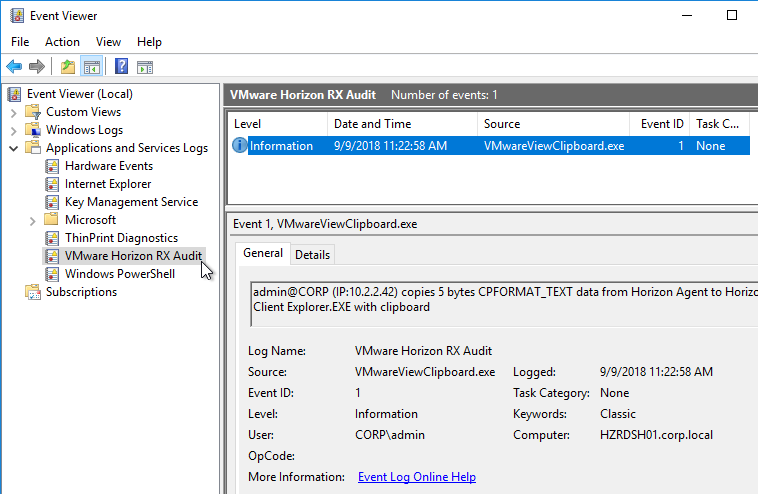Image resolution: width=758 pixels, height=494 pixels.
Task: Click the Back arrow toolbar icon
Action: click(x=14, y=67)
